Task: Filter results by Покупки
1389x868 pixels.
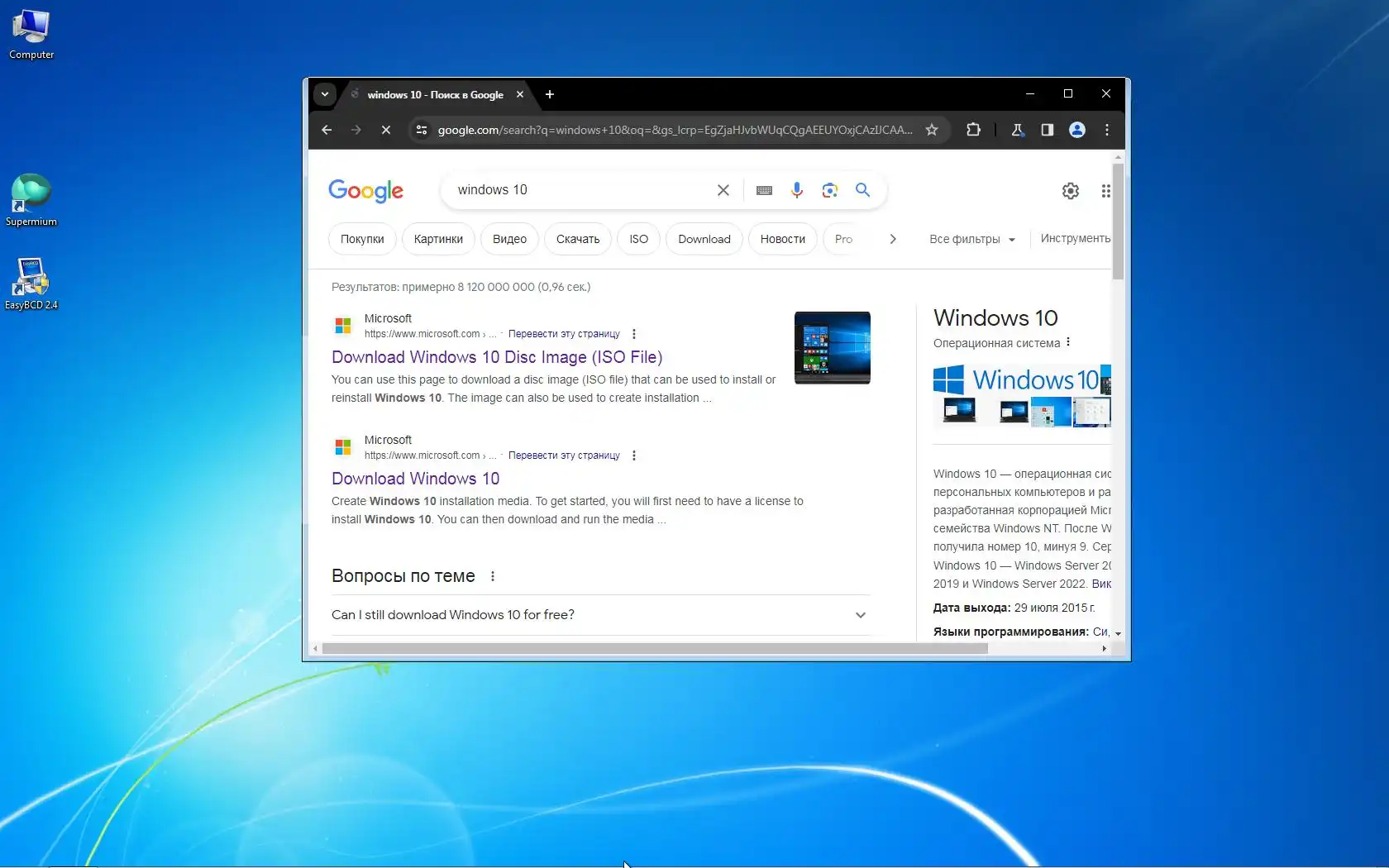Action: [362, 239]
